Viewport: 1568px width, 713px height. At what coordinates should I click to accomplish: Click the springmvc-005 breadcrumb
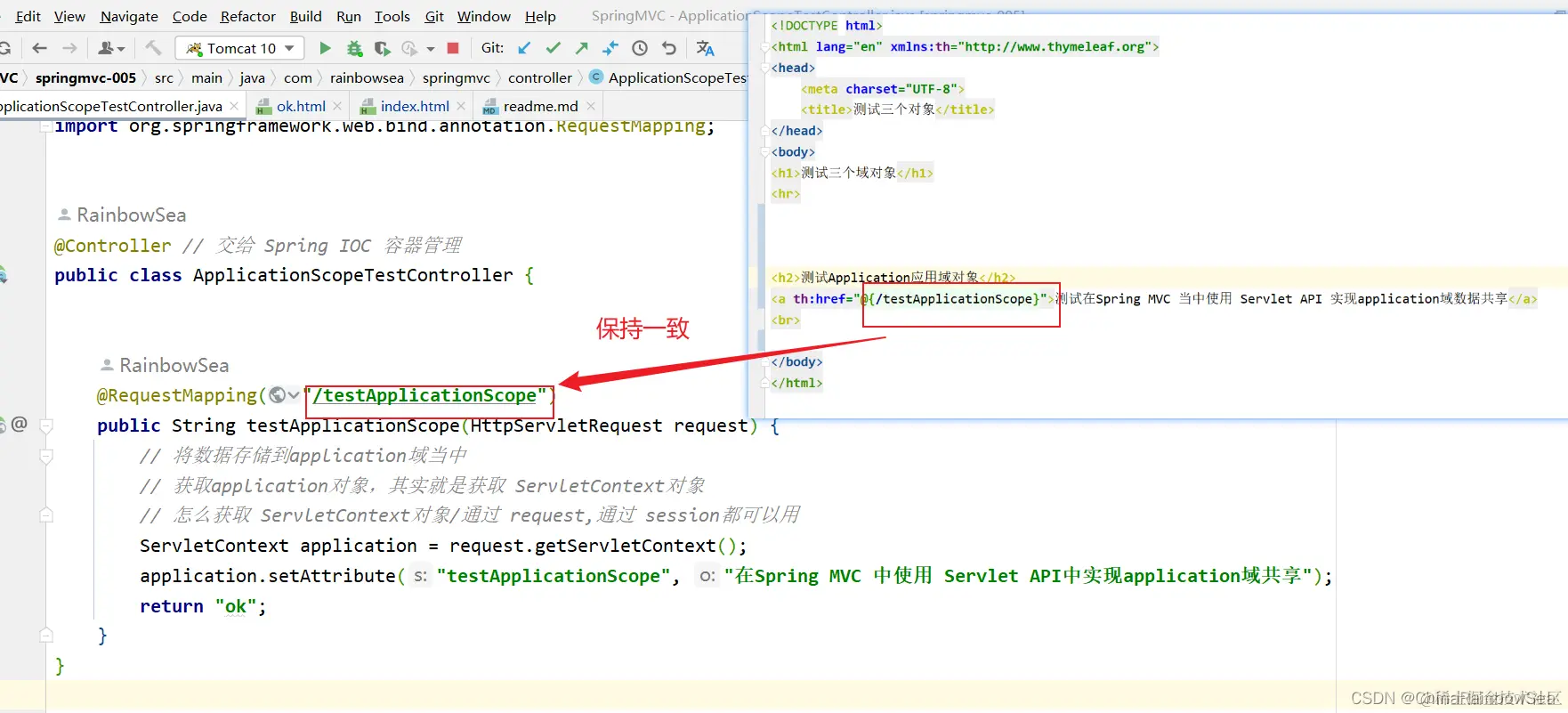click(x=85, y=77)
